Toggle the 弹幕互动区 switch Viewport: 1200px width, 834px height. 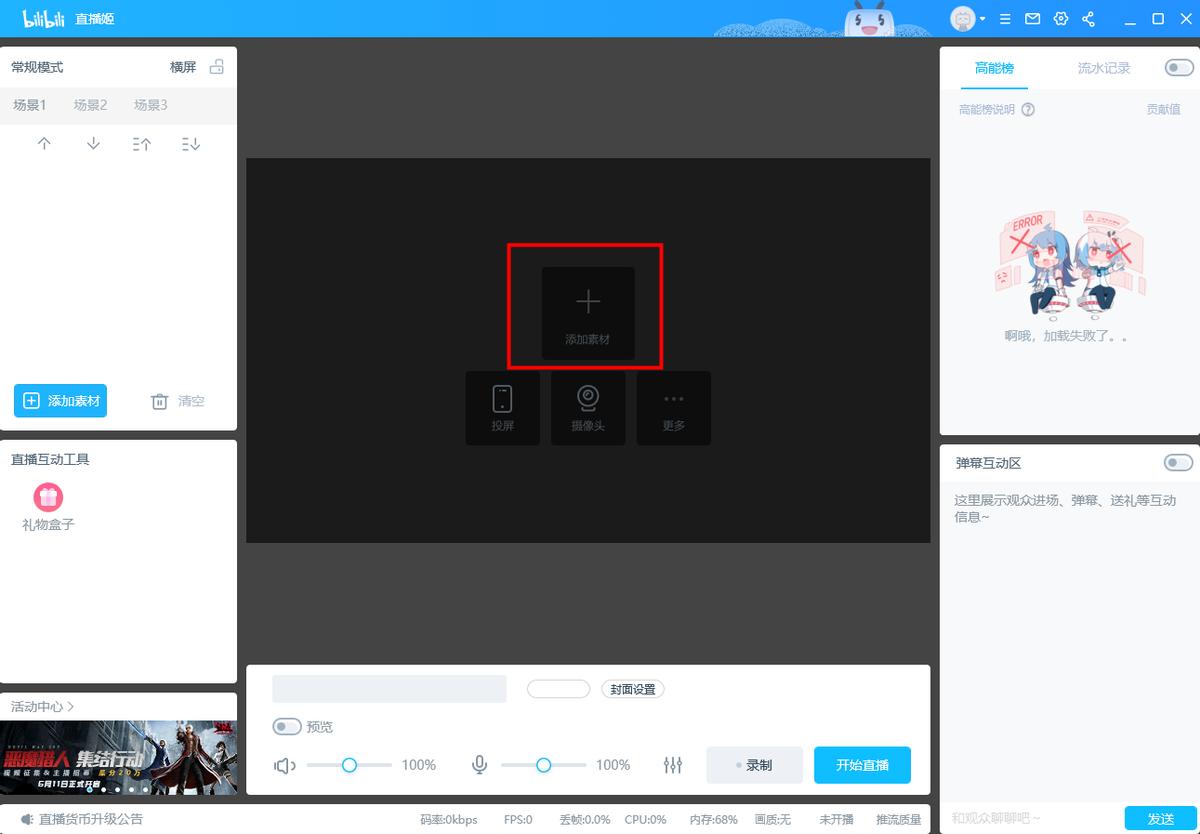tap(1179, 463)
